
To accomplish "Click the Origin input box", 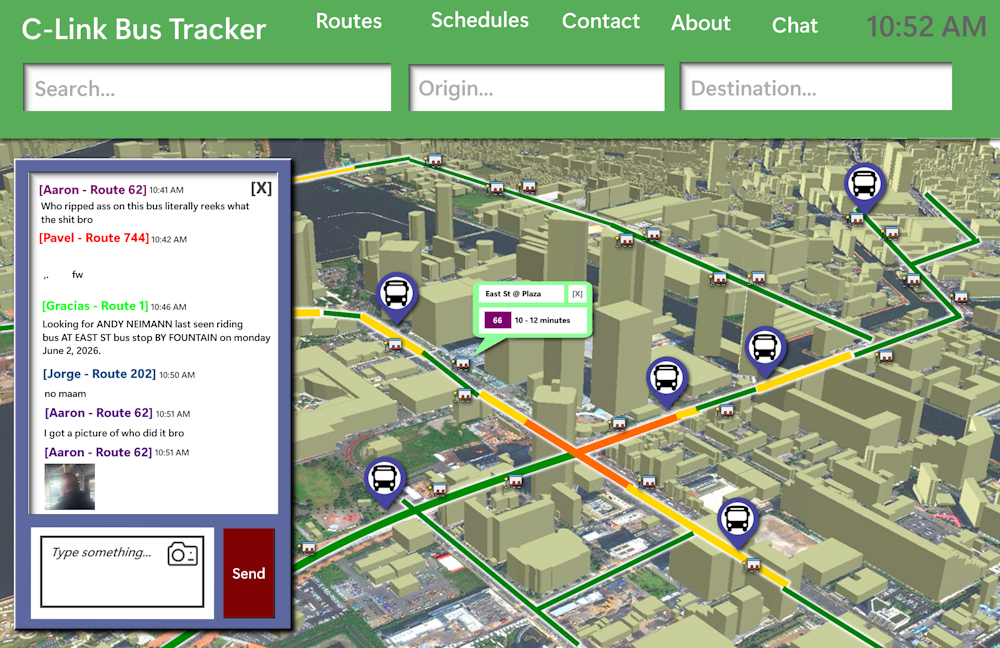I will pyautogui.click(x=537, y=88).
